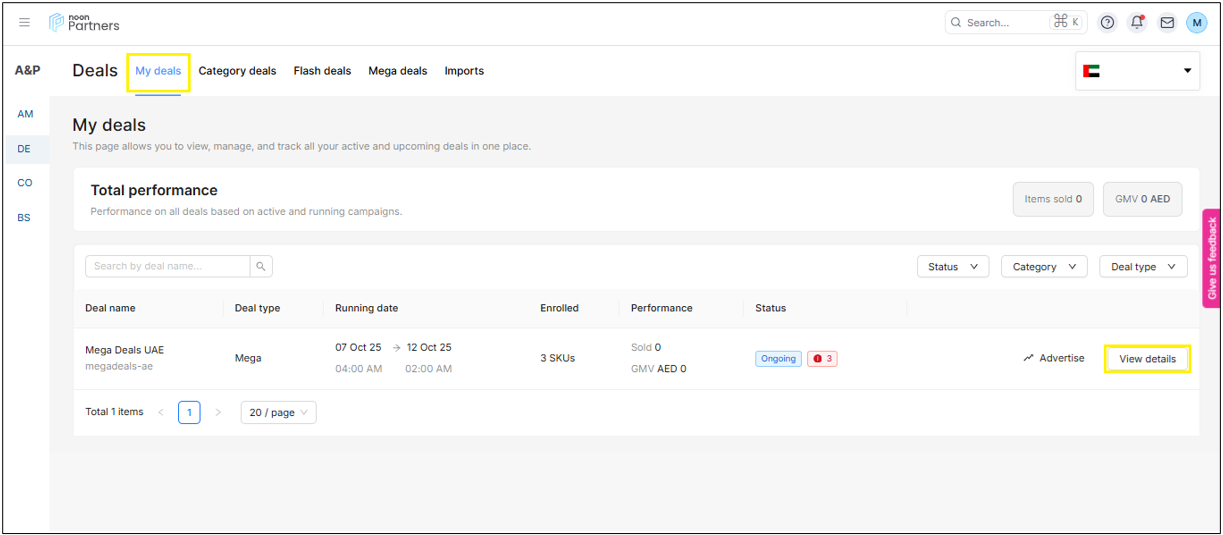
Task: Click View details for Mega Deals UAE
Action: (1147, 359)
